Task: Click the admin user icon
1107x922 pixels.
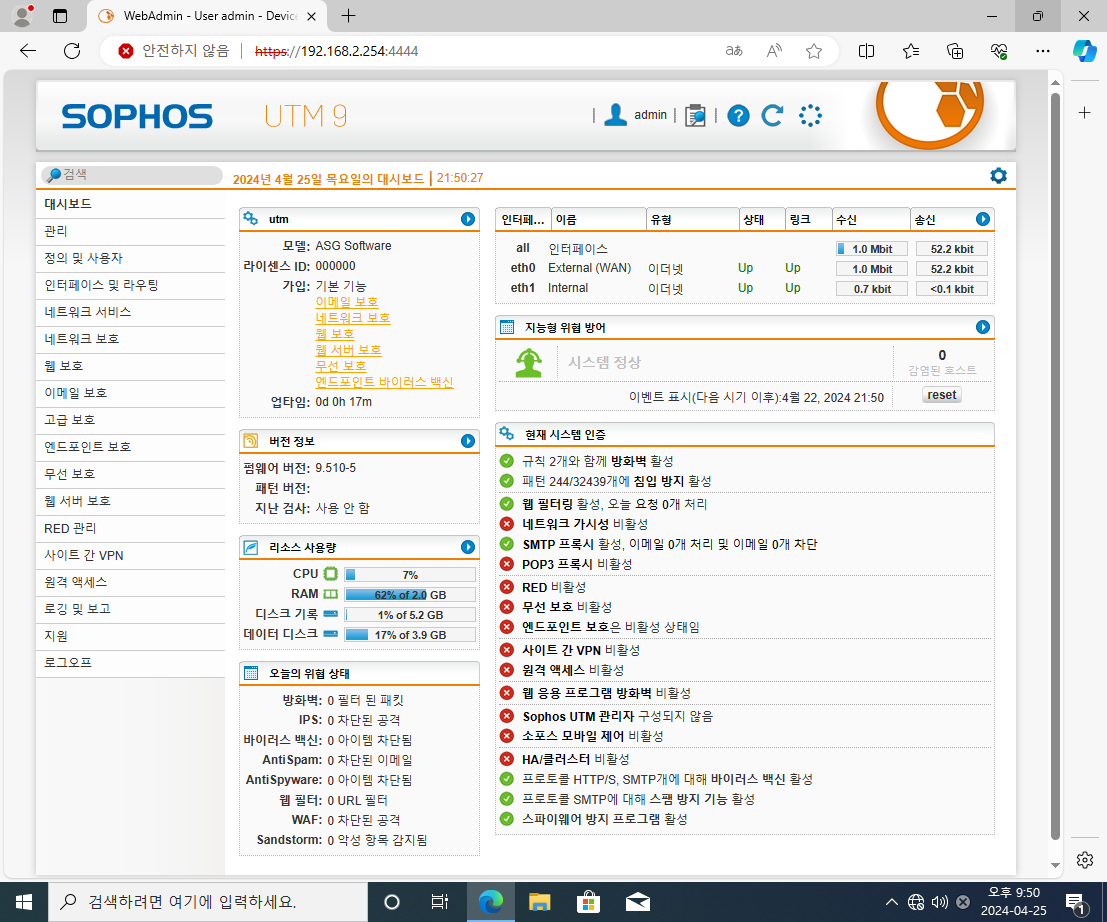Action: click(615, 114)
